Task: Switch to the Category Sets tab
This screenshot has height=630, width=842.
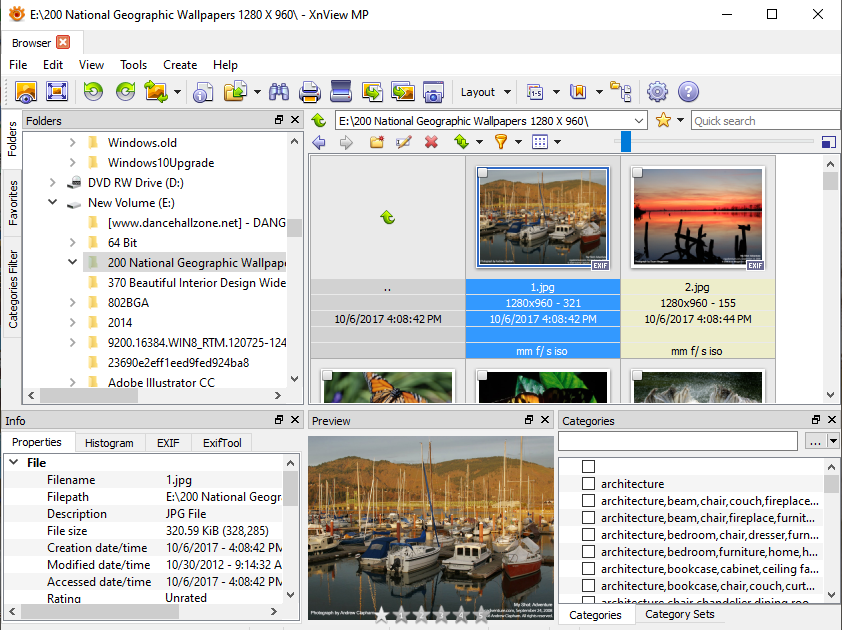Action: 680,614
